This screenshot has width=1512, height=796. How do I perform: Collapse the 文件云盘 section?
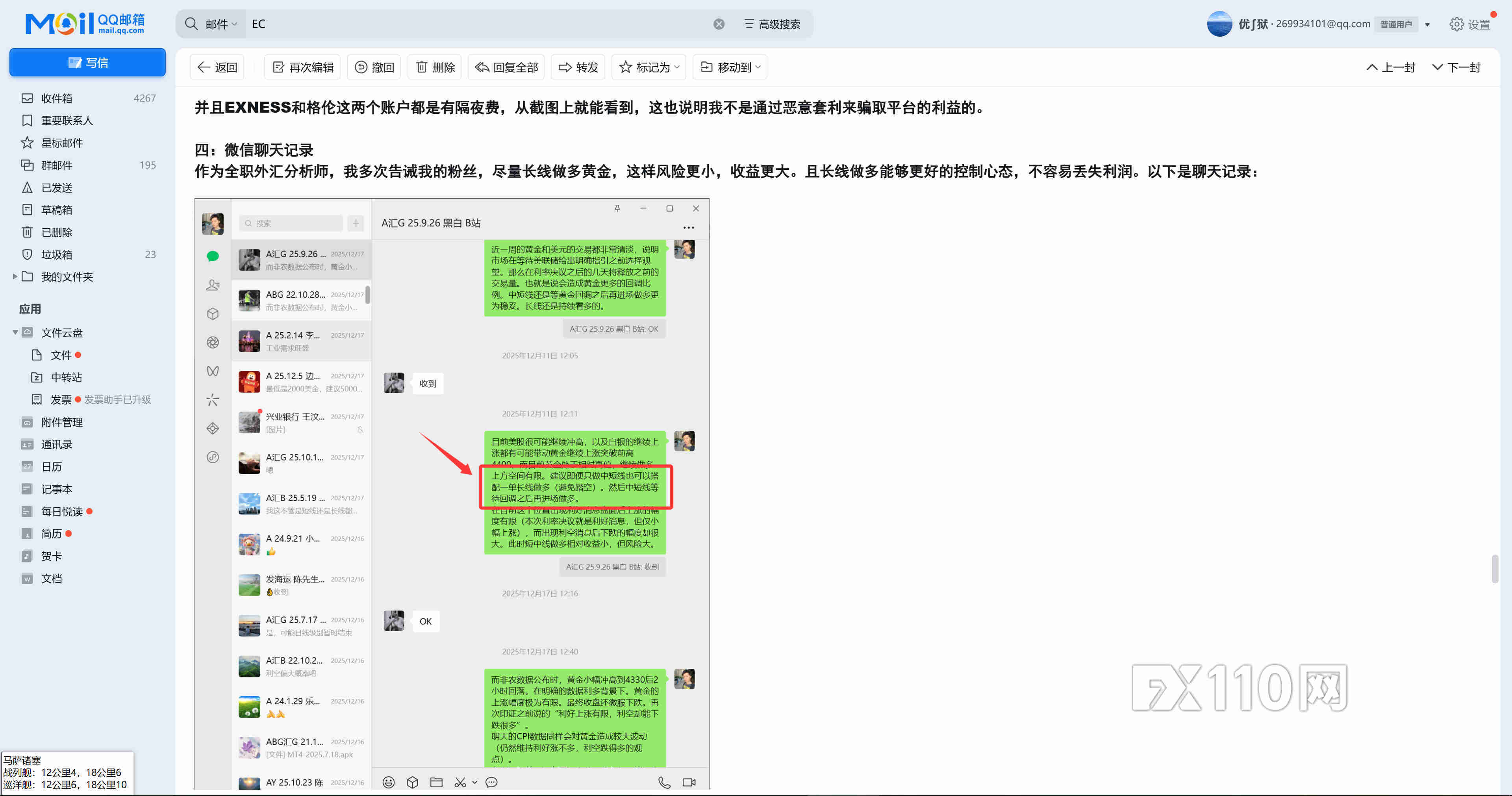15,332
